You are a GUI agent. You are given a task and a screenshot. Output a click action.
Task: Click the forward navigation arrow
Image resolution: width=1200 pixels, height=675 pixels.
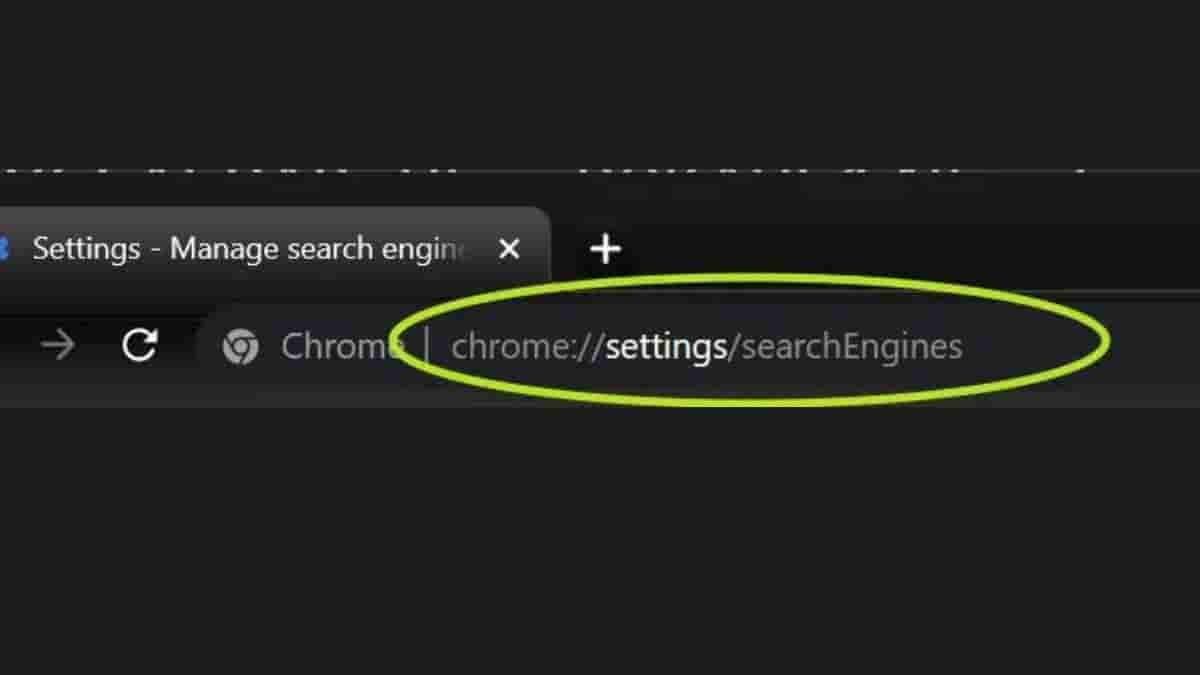click(59, 346)
